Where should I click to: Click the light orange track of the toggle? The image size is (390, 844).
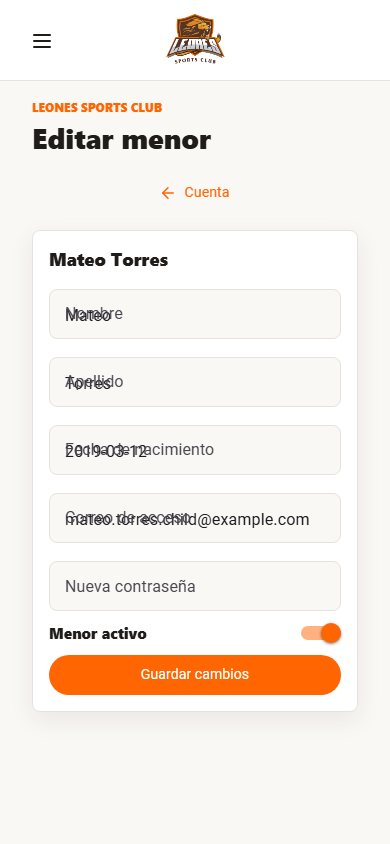(x=311, y=633)
